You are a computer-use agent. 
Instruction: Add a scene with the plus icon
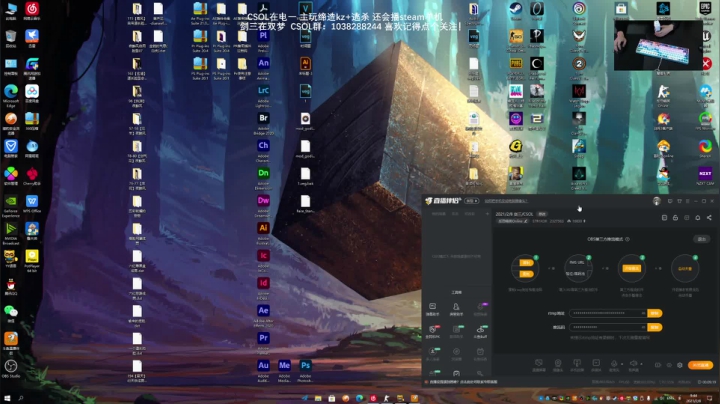pyautogui.click(x=487, y=214)
